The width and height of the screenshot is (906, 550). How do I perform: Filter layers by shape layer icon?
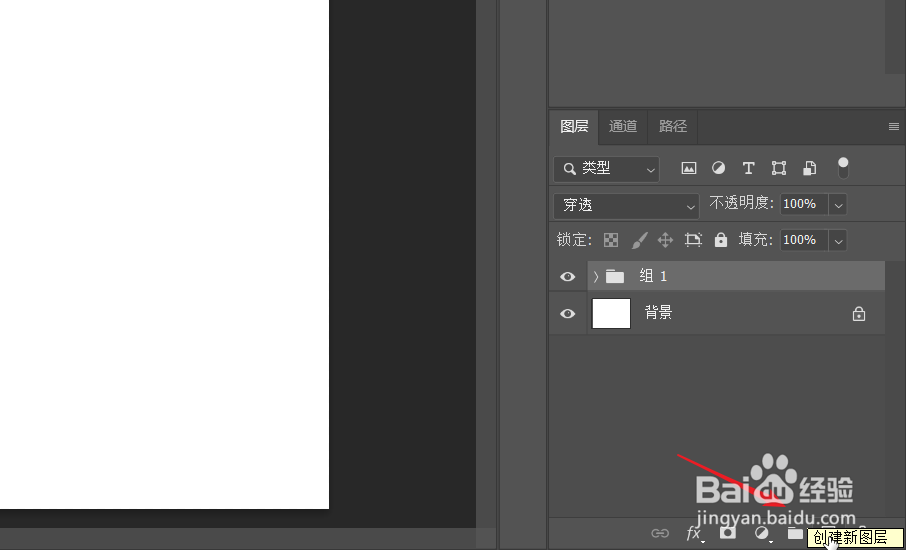pyautogui.click(x=779, y=168)
